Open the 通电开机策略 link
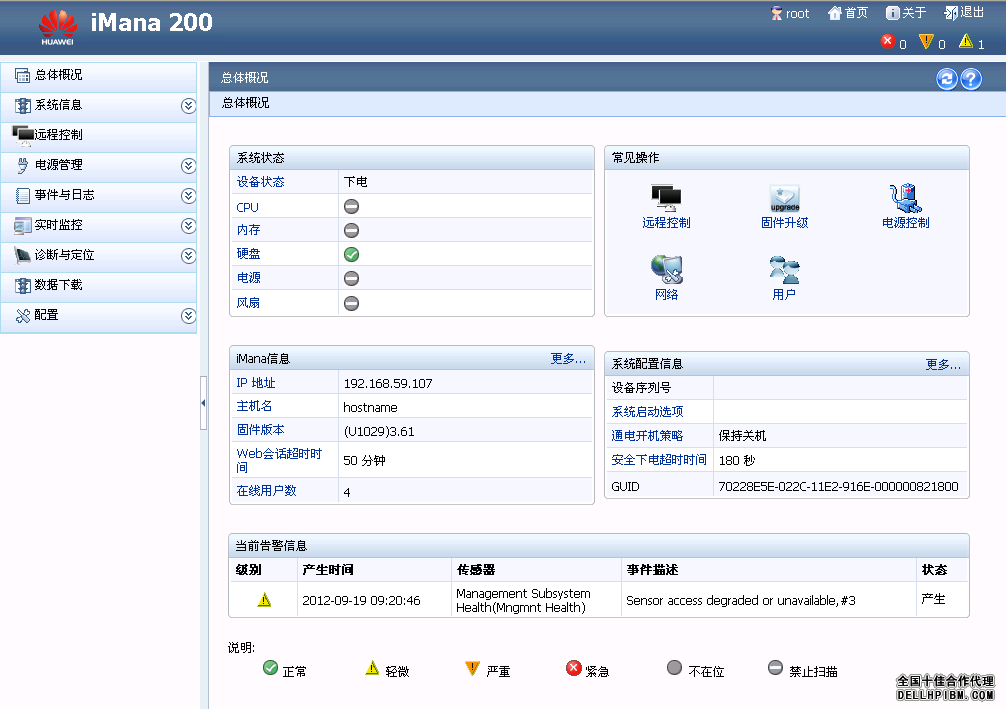The height and width of the screenshot is (709, 1006). click(647, 436)
